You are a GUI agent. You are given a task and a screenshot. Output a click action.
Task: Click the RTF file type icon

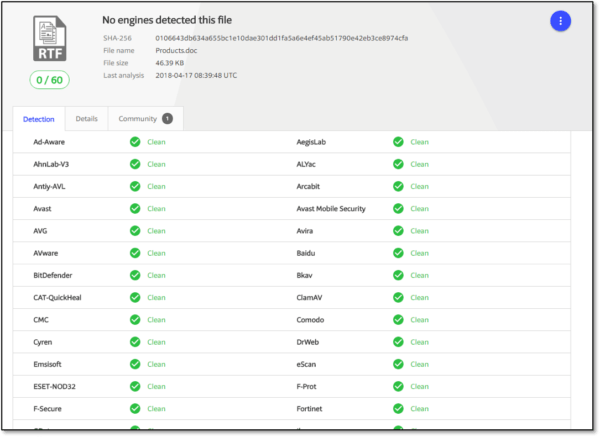tap(50, 38)
